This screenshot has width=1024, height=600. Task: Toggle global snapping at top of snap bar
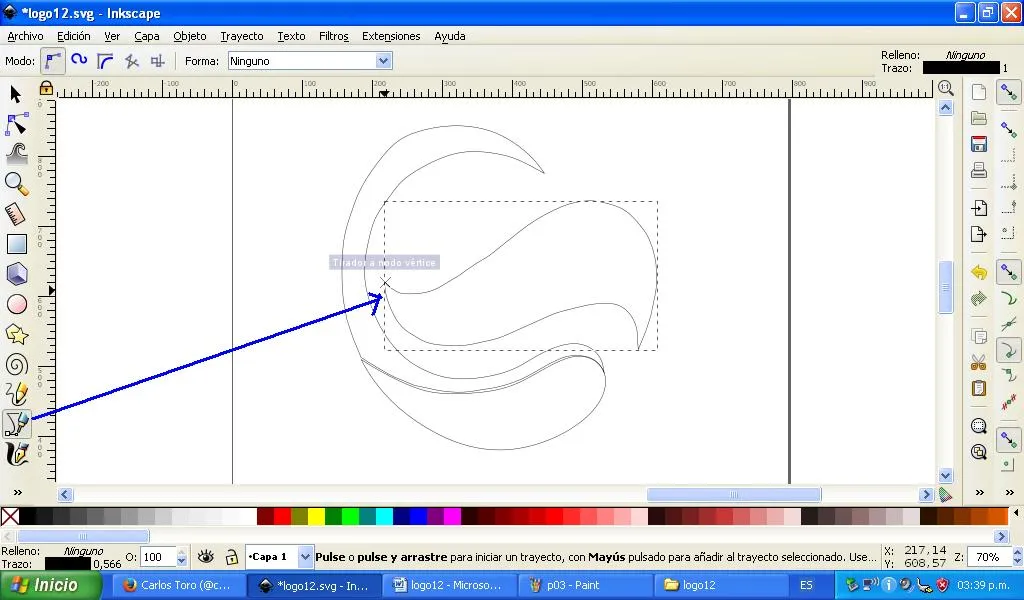1009,92
